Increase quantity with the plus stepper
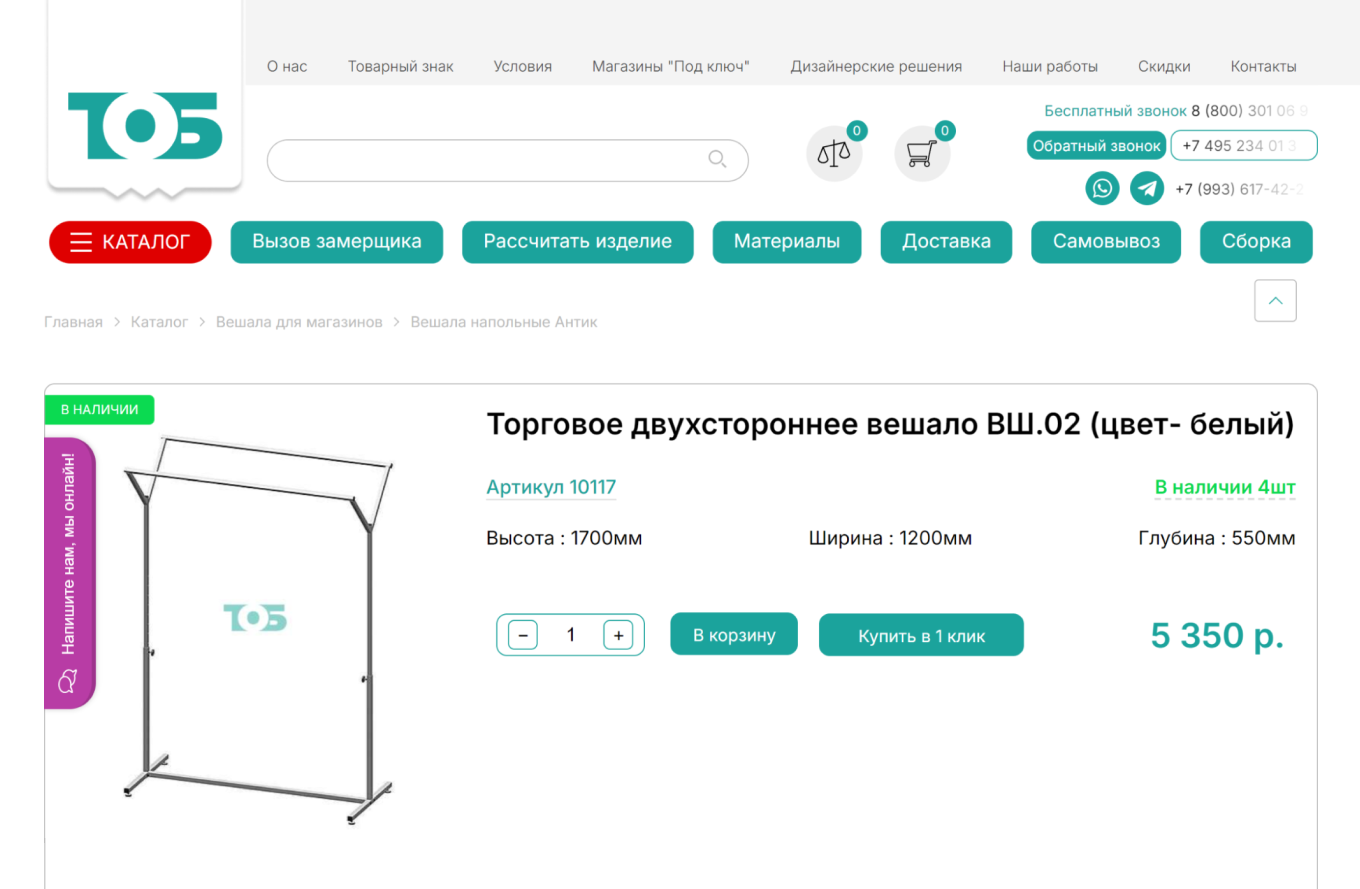Viewport: 1360px width, 889px height. (x=618, y=634)
